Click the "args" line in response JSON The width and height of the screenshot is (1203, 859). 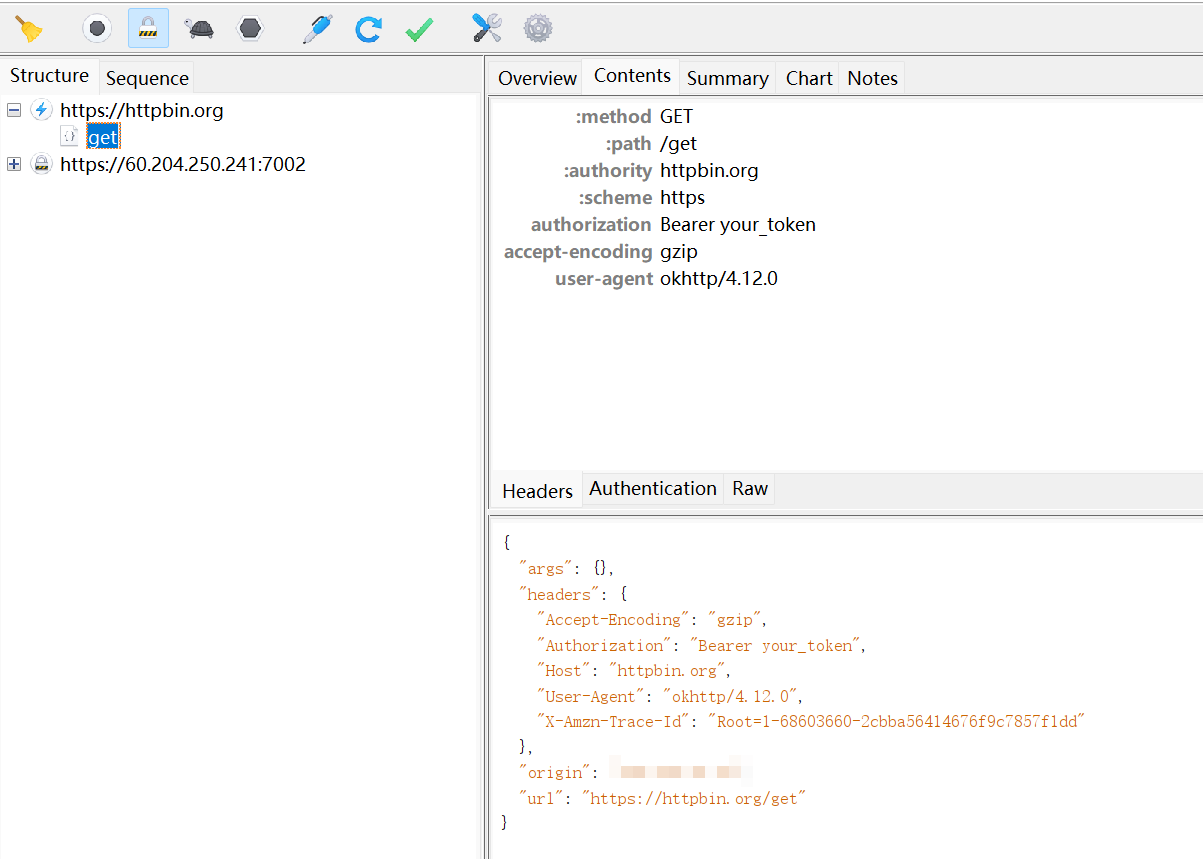pyautogui.click(x=566, y=568)
